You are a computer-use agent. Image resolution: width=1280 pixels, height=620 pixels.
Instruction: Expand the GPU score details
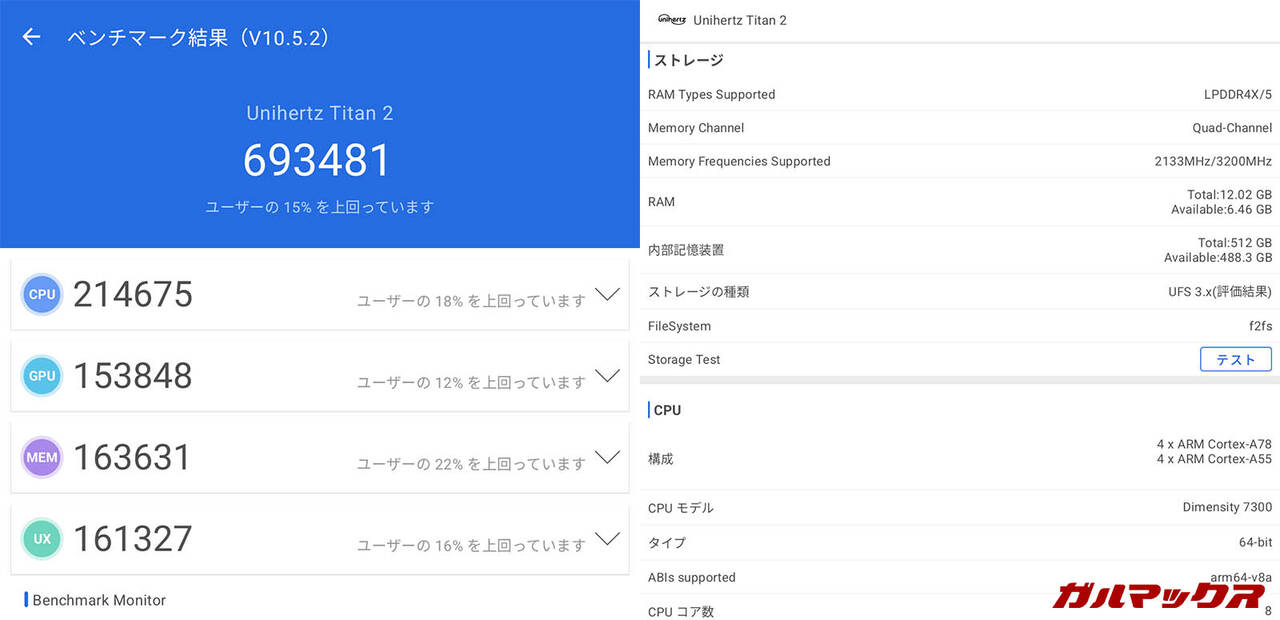point(607,376)
